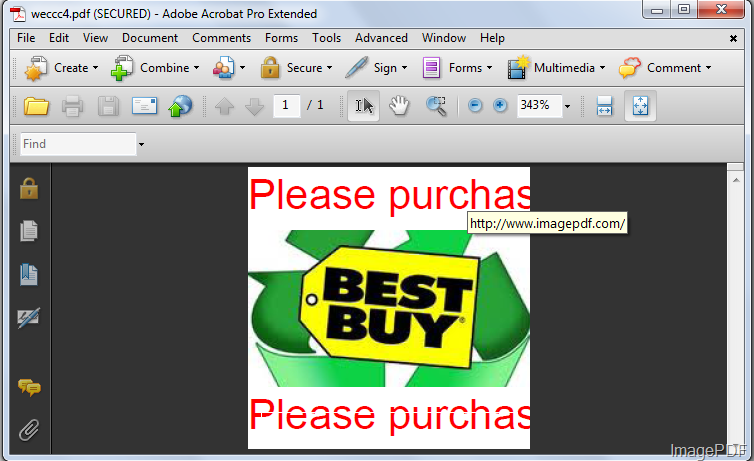Click the upload globe icon

point(180,106)
